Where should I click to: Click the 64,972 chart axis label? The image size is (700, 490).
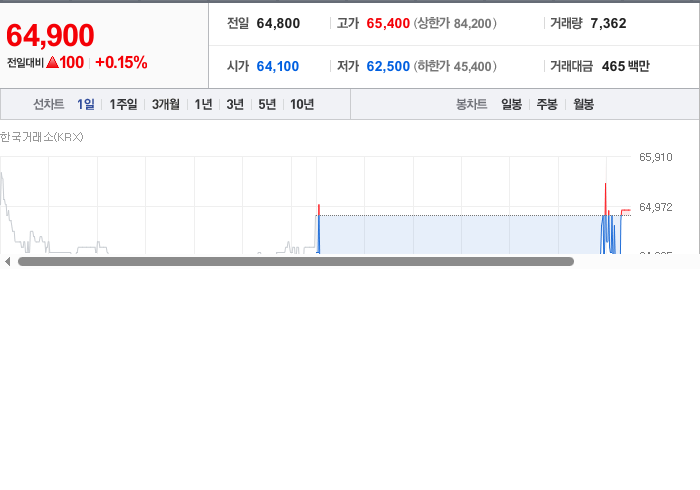pos(655,207)
